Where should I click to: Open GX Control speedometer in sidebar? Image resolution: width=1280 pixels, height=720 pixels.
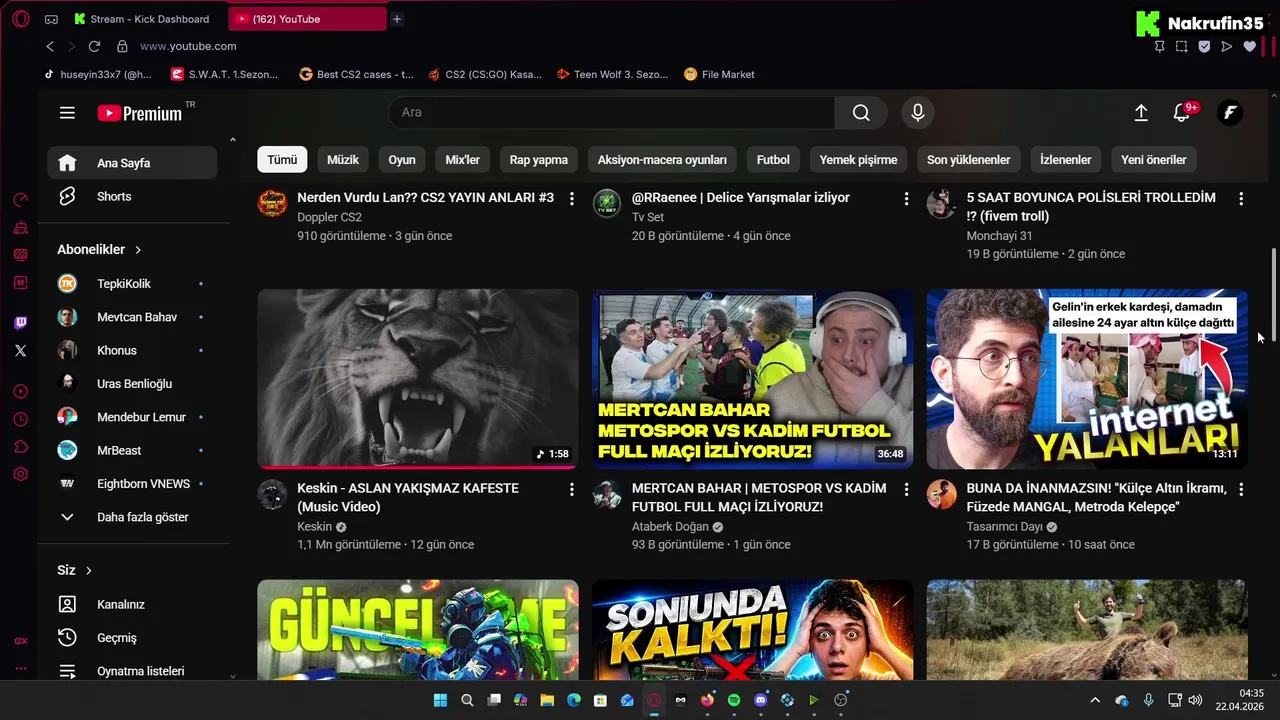point(21,200)
